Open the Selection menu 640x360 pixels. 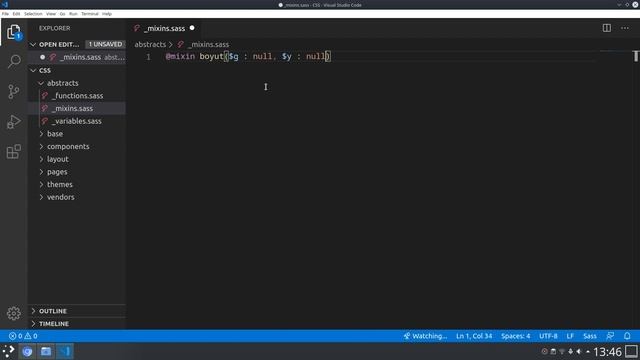[33, 14]
